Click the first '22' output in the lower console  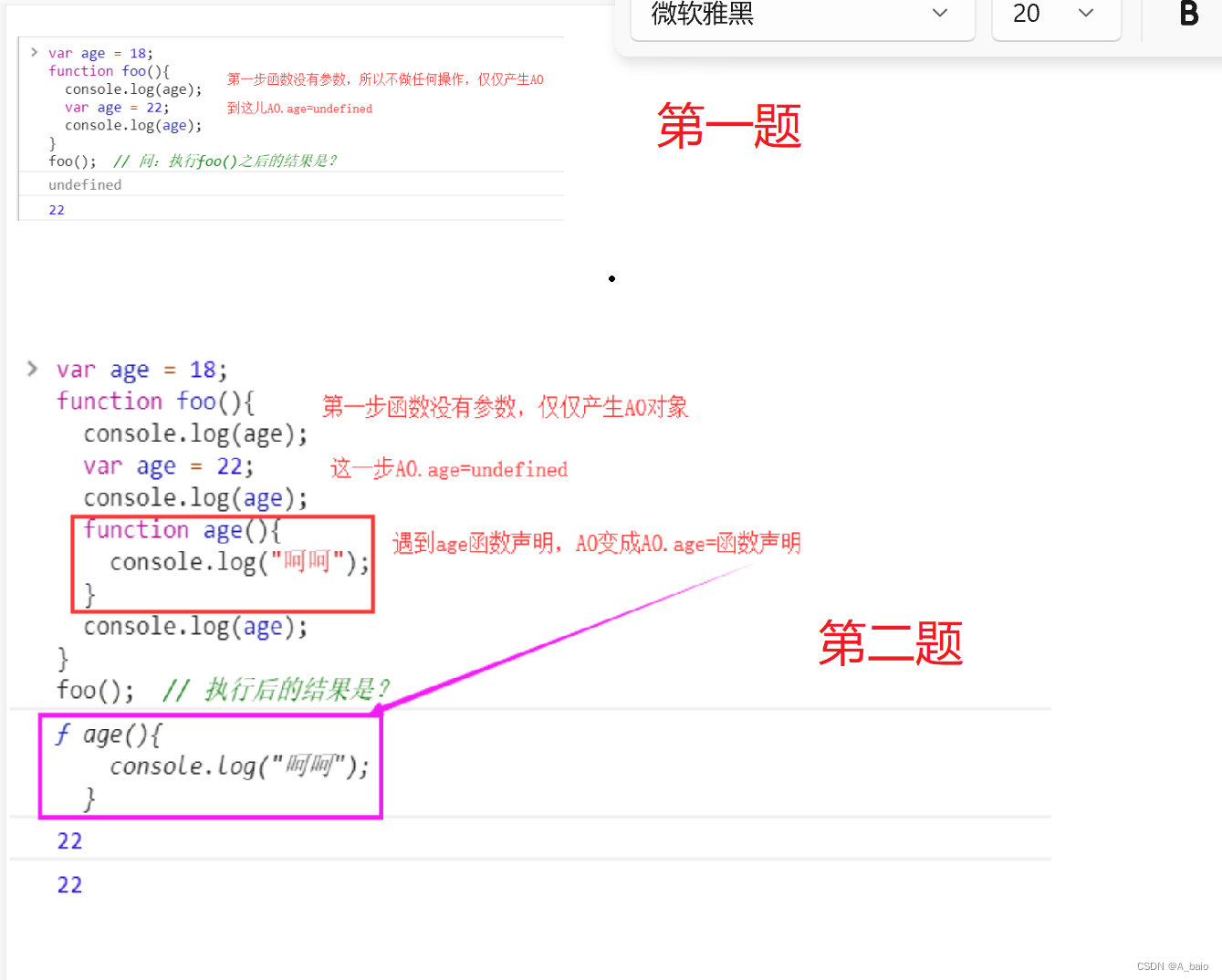pos(70,841)
